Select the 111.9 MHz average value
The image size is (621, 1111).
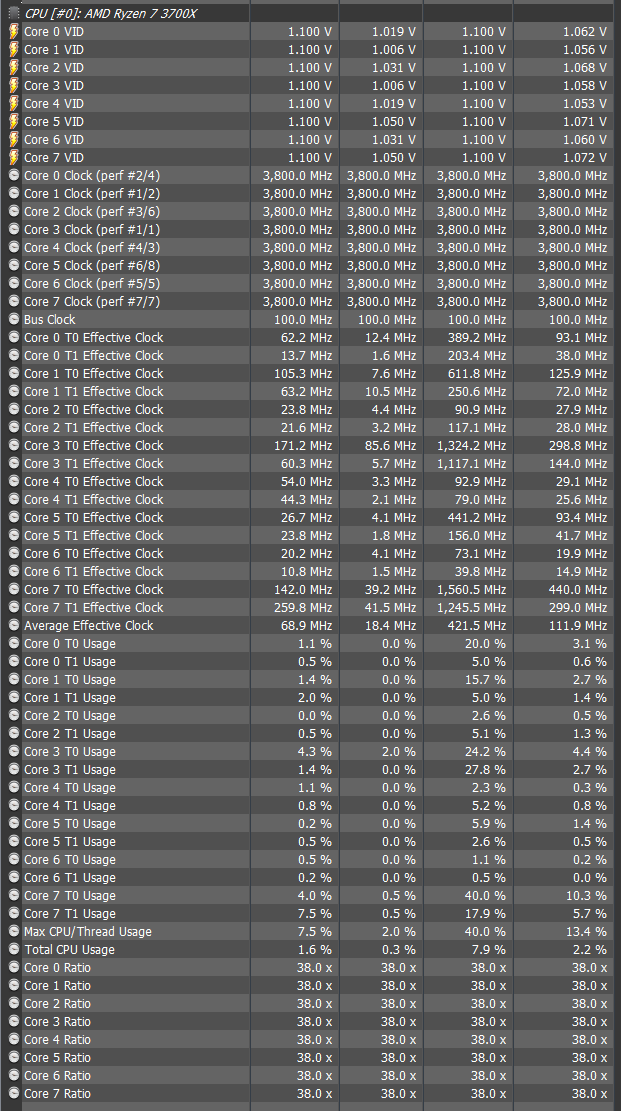pos(578,626)
